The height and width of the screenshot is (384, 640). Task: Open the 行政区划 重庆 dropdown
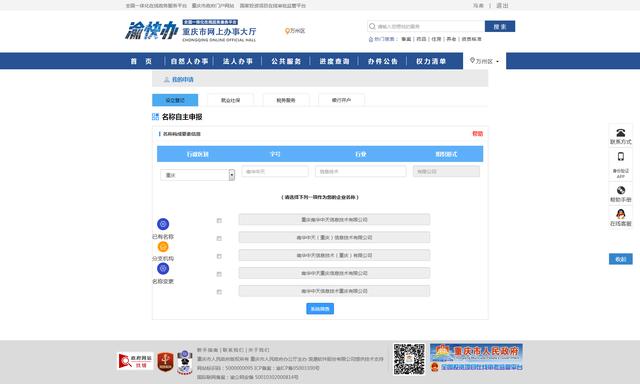coord(198,175)
